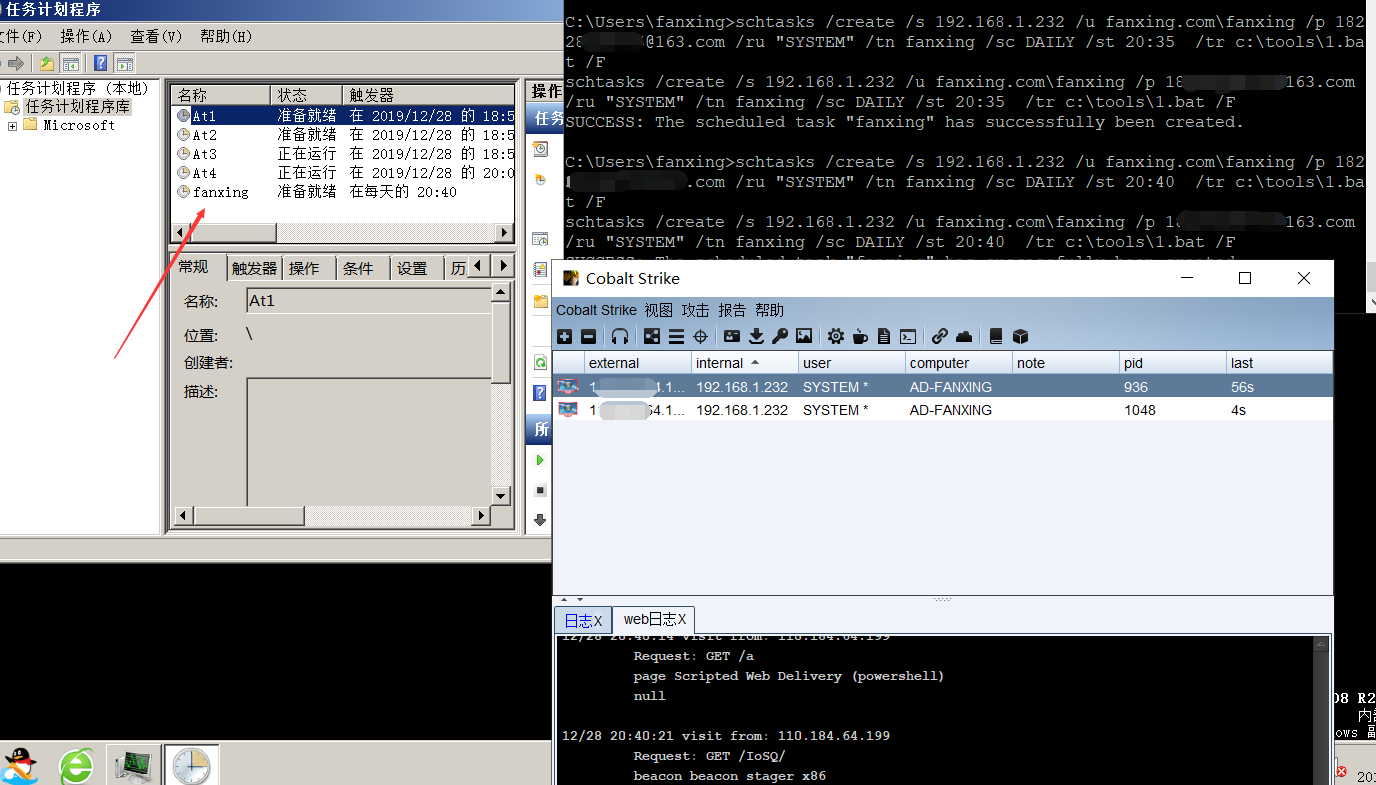Viewport: 1376px width, 785px height.
Task: Open Listeners via the headphones icon
Action: 620,337
